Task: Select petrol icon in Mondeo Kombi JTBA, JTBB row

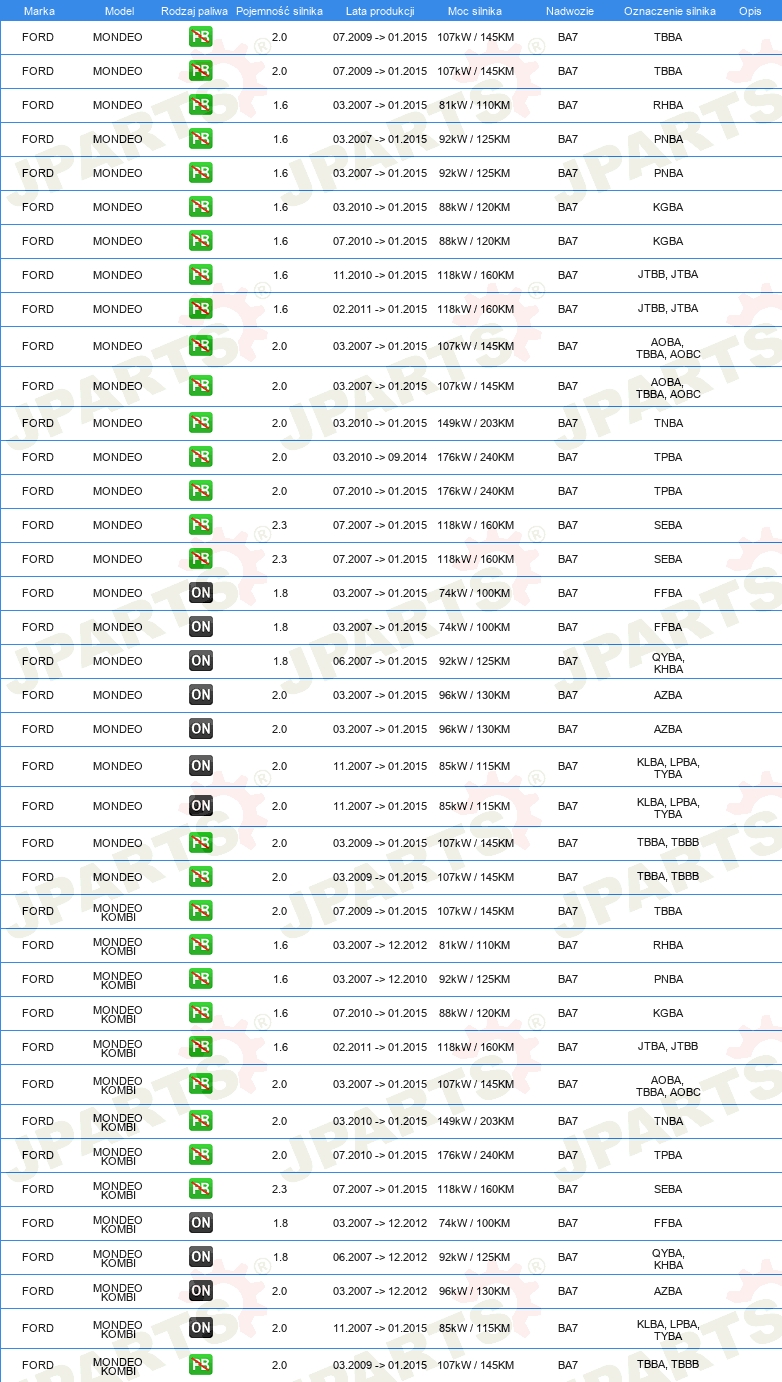Action: point(201,1047)
